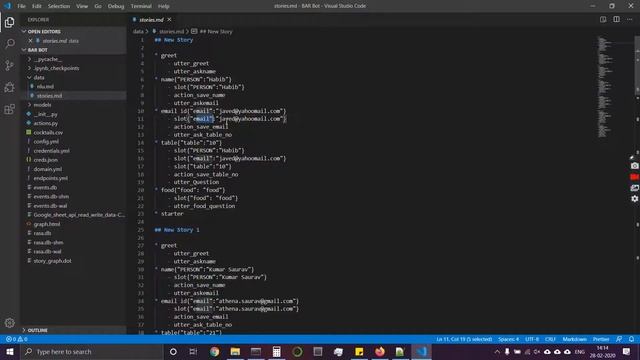
Task: Change indentation via Spaces: 4
Action: click(x=508, y=339)
